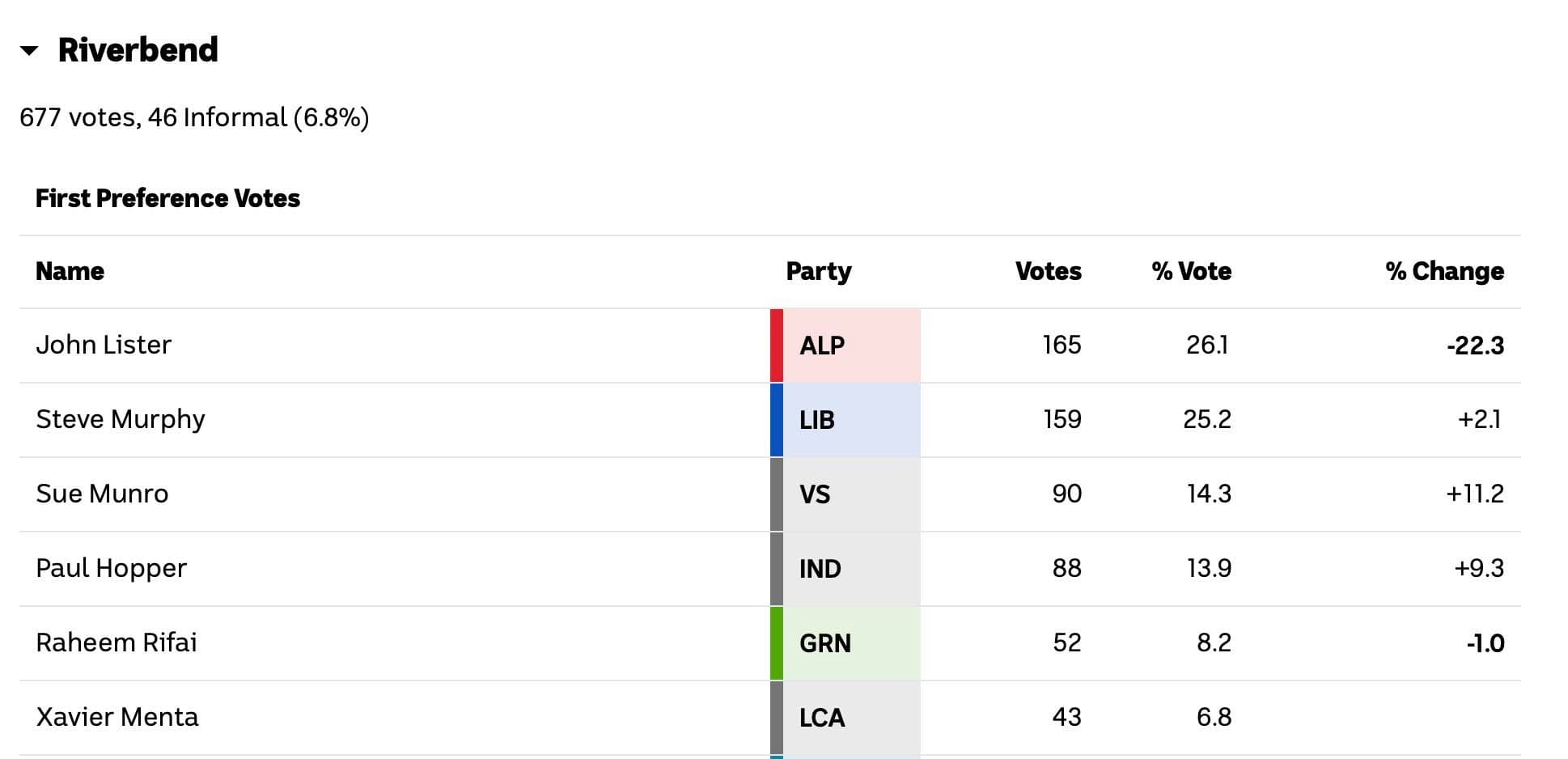Click the IND party label

(x=820, y=569)
